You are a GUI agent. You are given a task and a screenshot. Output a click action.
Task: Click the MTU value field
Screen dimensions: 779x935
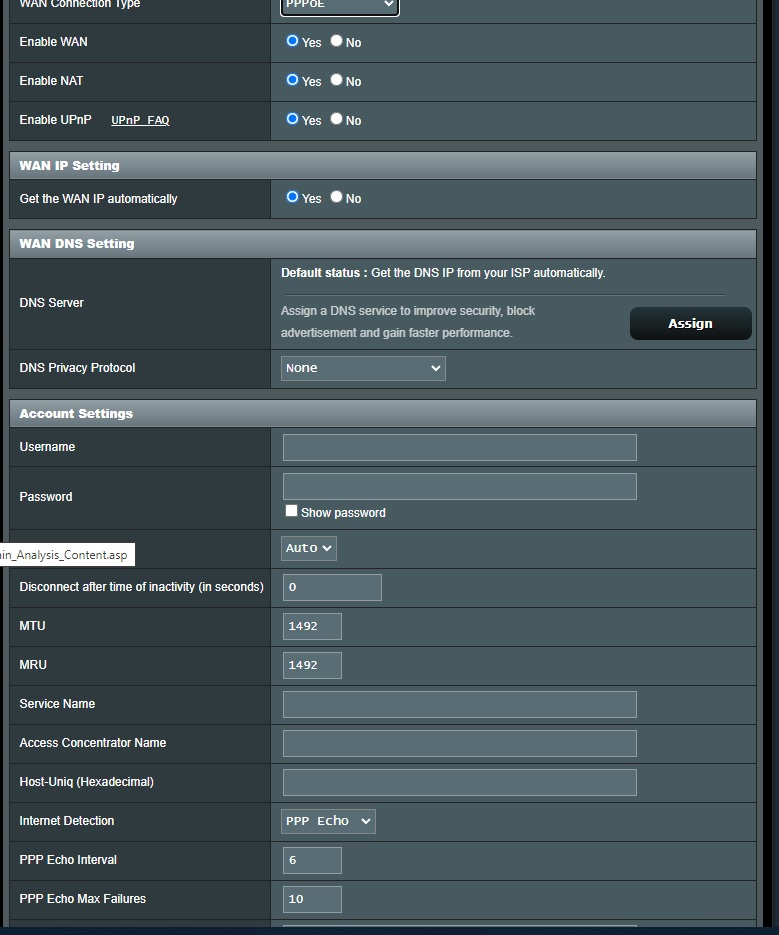(311, 626)
